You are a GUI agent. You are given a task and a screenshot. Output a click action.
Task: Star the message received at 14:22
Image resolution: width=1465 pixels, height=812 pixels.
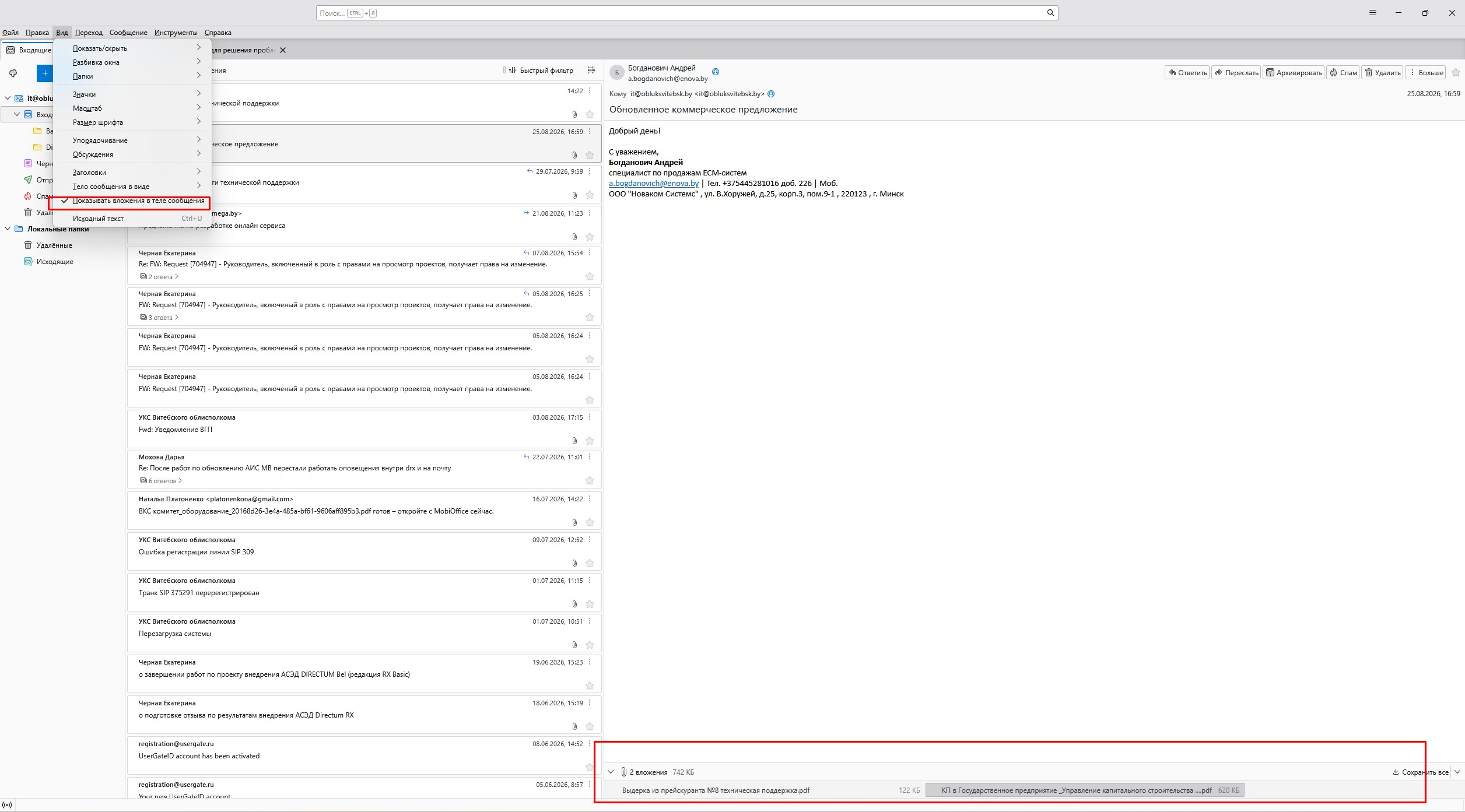pyautogui.click(x=590, y=114)
